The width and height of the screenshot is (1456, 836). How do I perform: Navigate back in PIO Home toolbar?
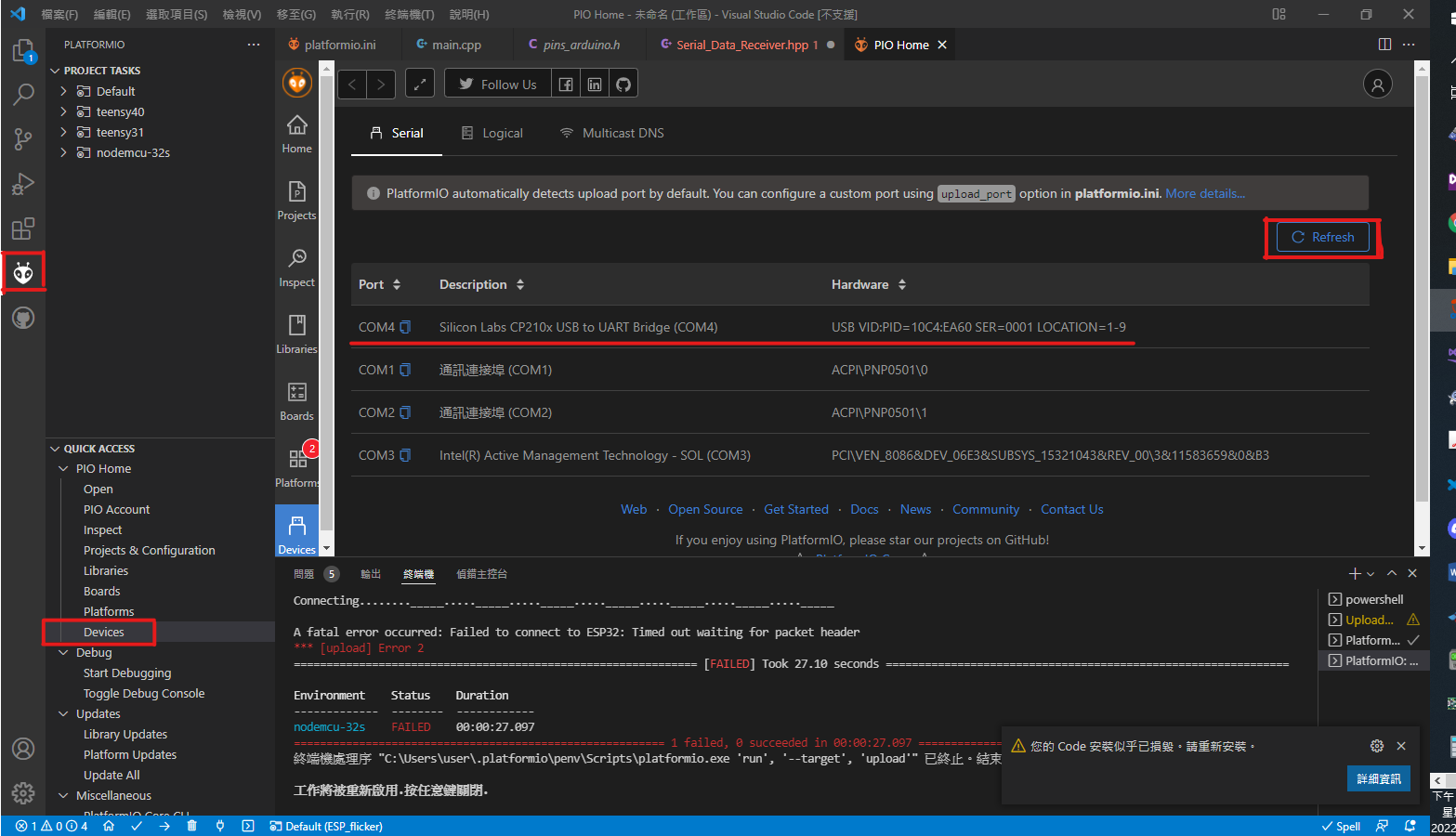coord(351,85)
